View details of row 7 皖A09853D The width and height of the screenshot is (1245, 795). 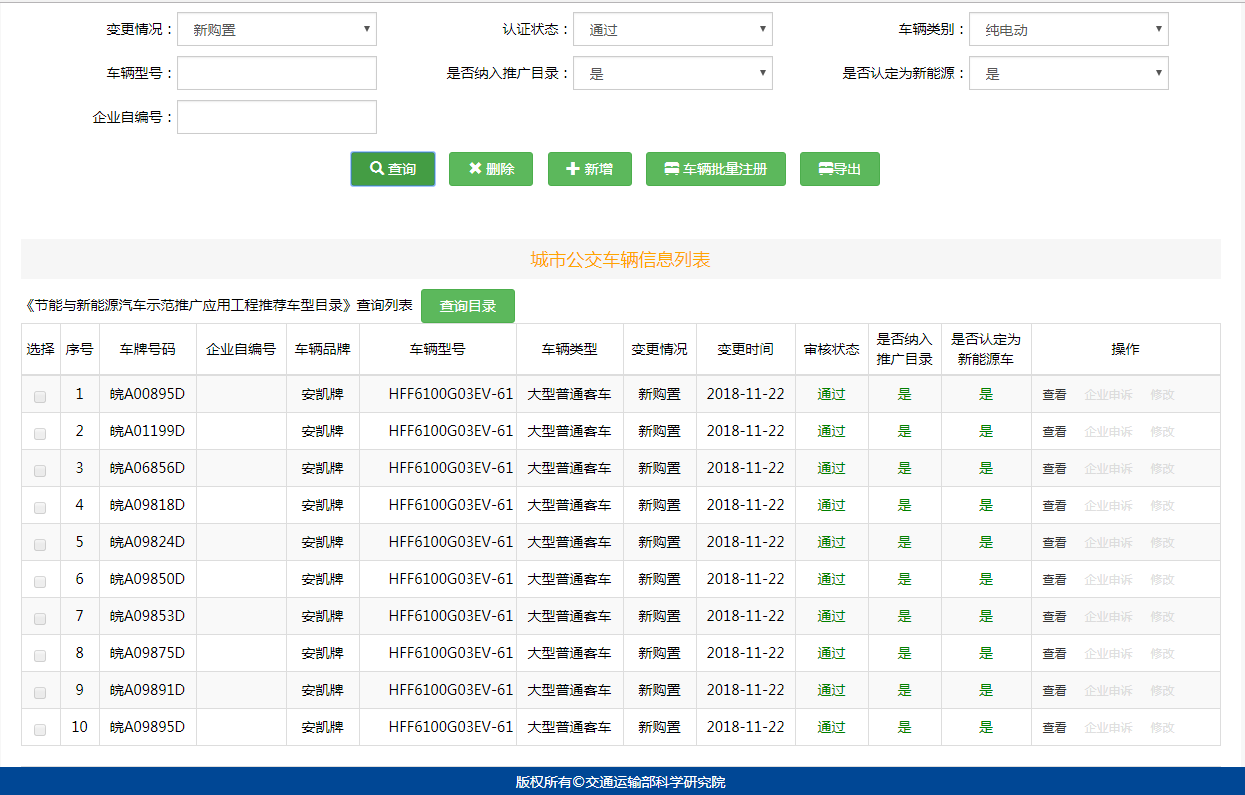1054,617
